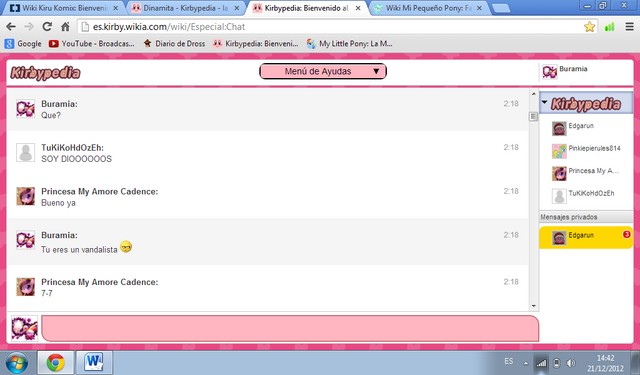This screenshot has width=640, height=375.
Task: Click the 'Bueno ya' message text
Action: [x=58, y=203]
